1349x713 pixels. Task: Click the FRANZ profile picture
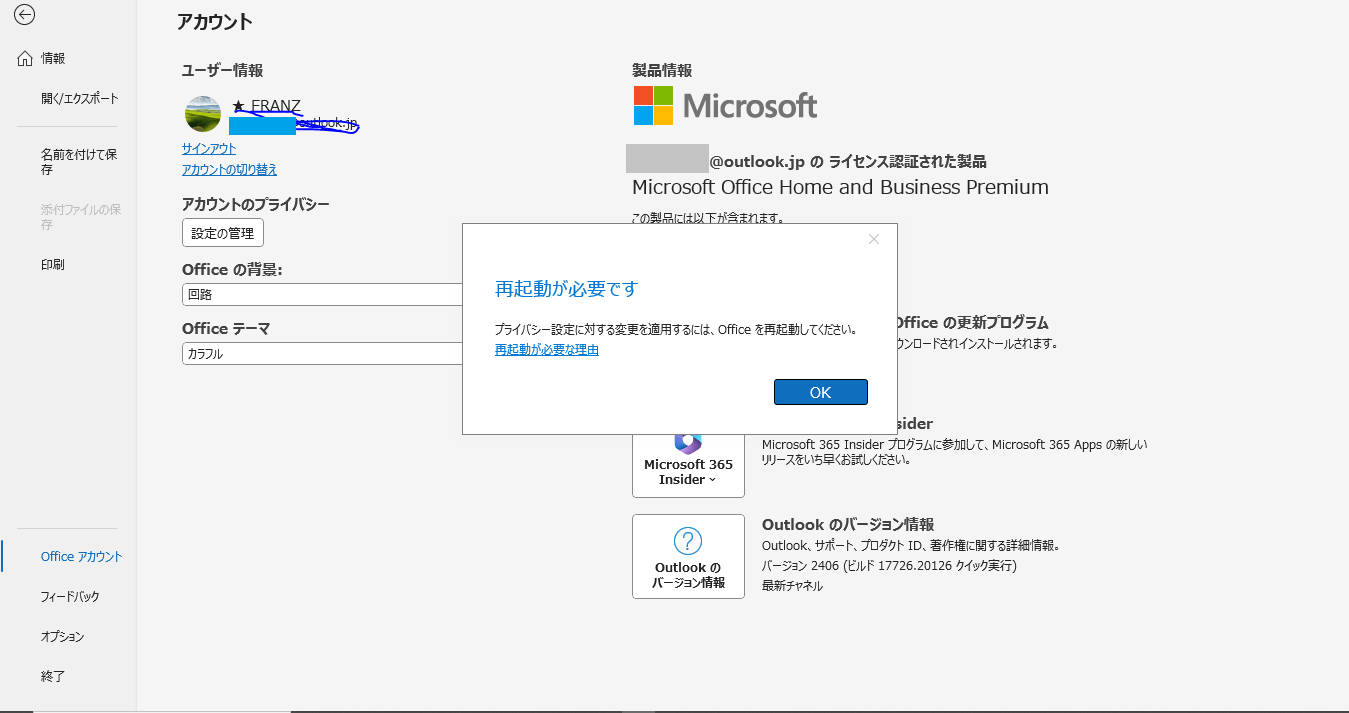pos(203,114)
